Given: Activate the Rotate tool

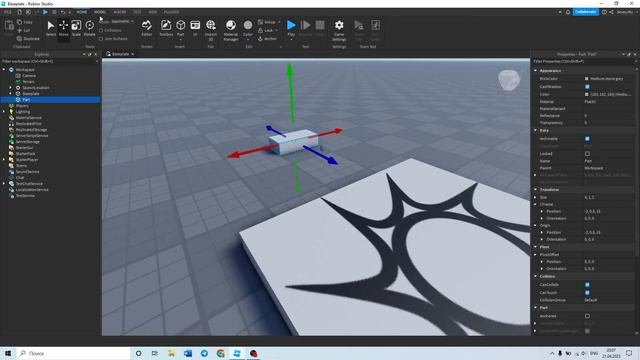Looking at the screenshot, I should click(89, 28).
